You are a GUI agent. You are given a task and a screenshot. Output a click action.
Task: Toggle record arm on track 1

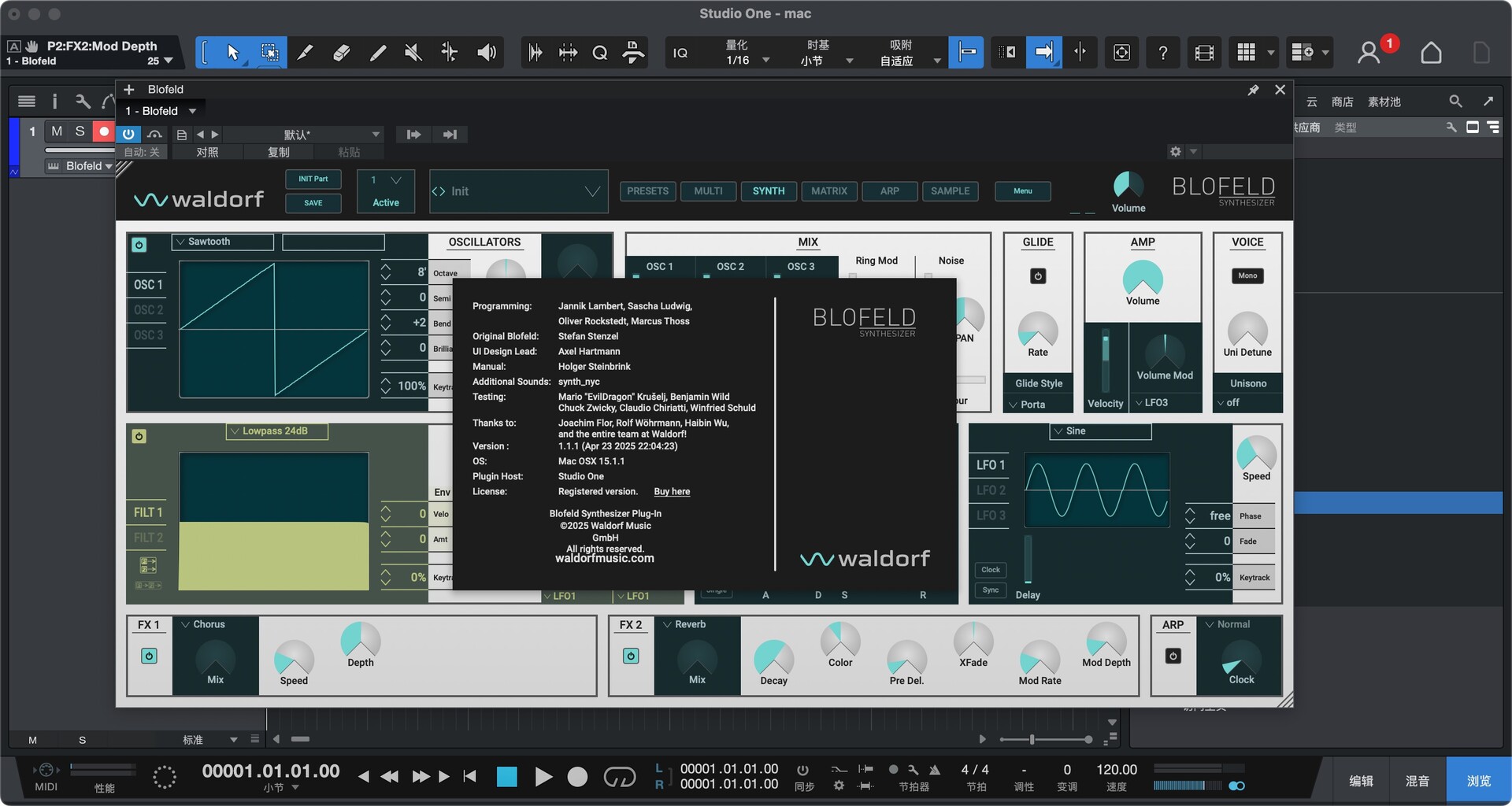[103, 131]
